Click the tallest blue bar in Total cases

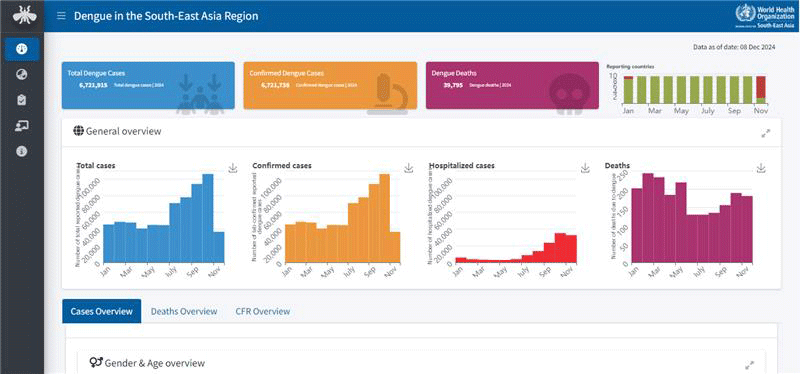pyautogui.click(x=208, y=218)
